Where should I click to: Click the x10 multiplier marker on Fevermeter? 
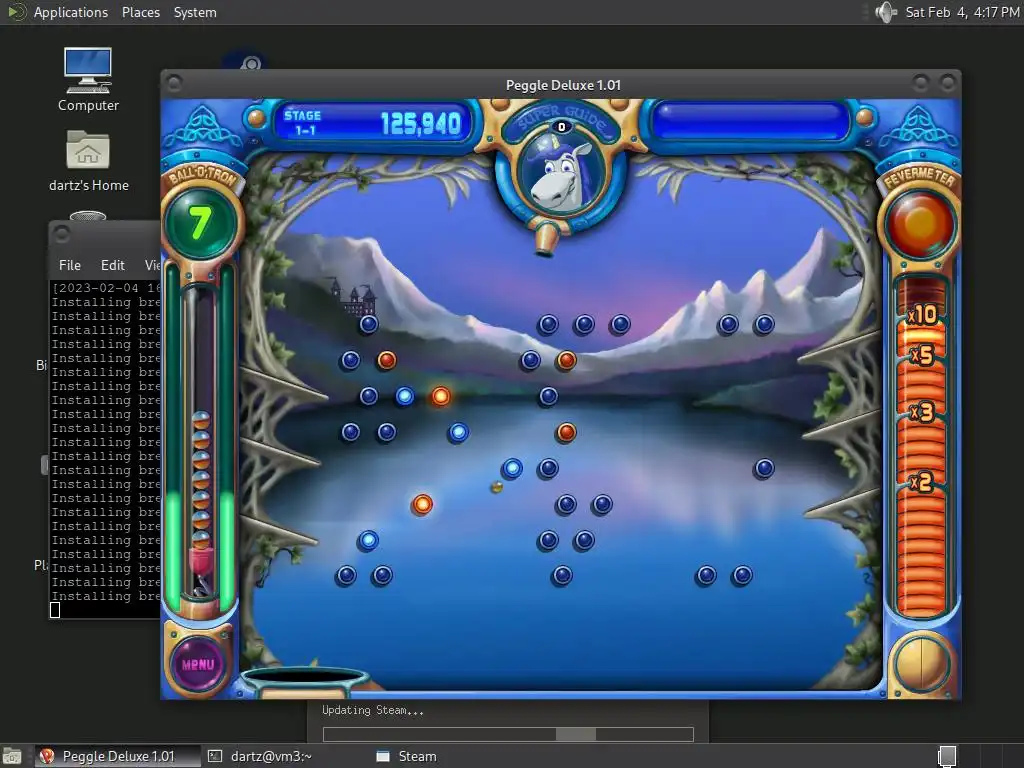pyautogui.click(x=921, y=315)
